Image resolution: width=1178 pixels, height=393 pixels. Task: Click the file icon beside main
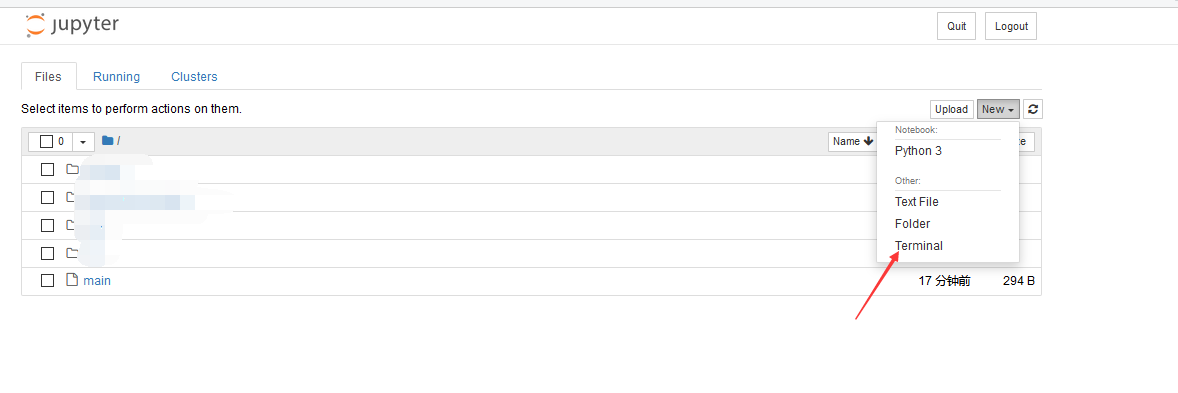click(x=72, y=280)
